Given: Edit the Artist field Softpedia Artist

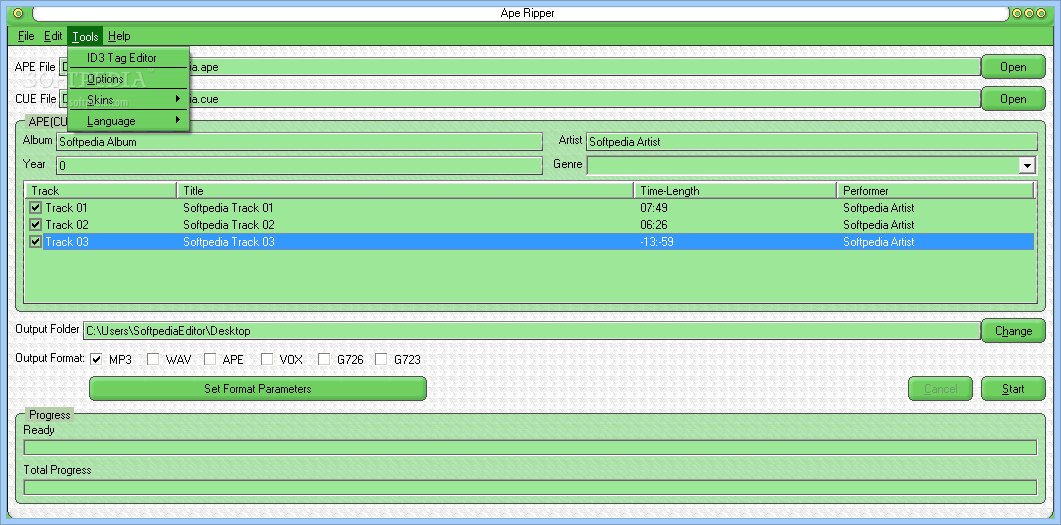Looking at the screenshot, I should coord(811,142).
